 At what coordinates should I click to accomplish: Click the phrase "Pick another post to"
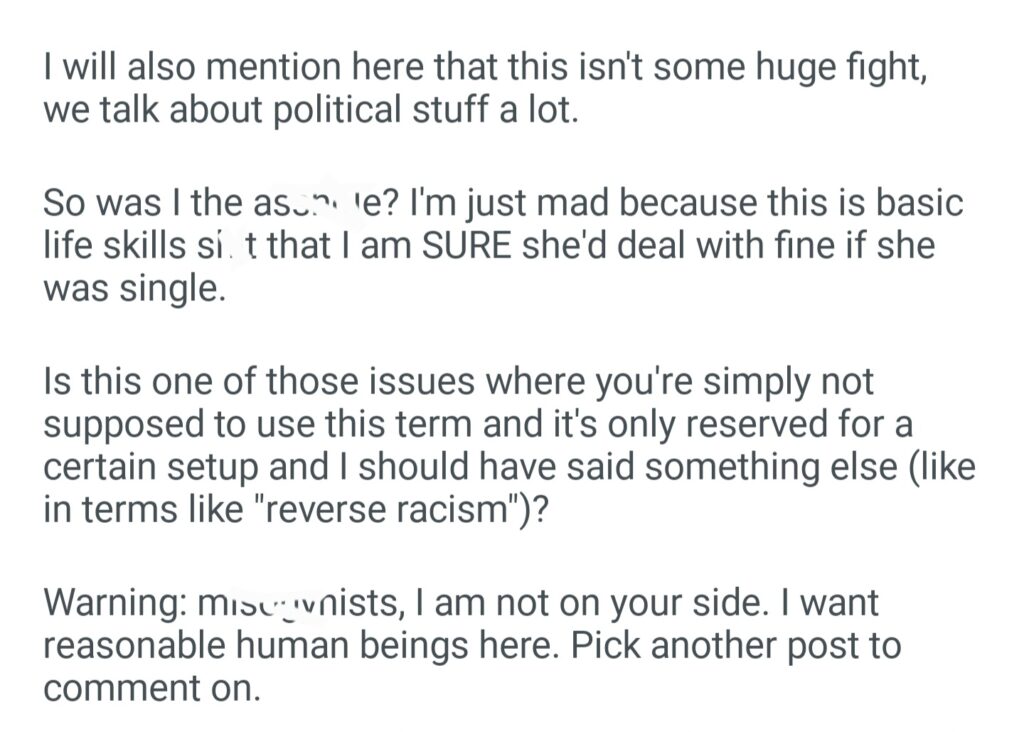tap(737, 645)
